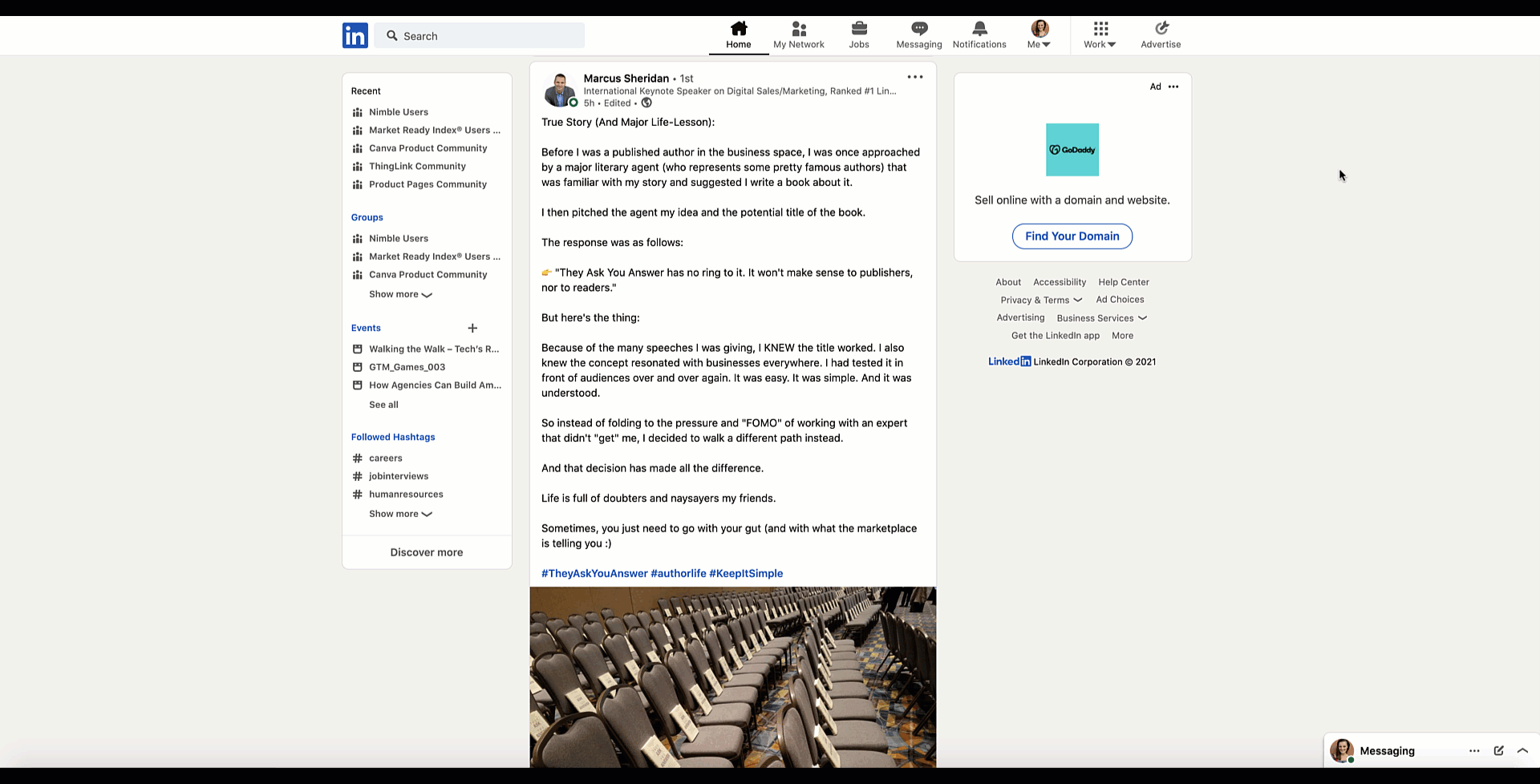The height and width of the screenshot is (784, 1540).
Task: Open the Notifications bell icon
Action: click(x=979, y=29)
